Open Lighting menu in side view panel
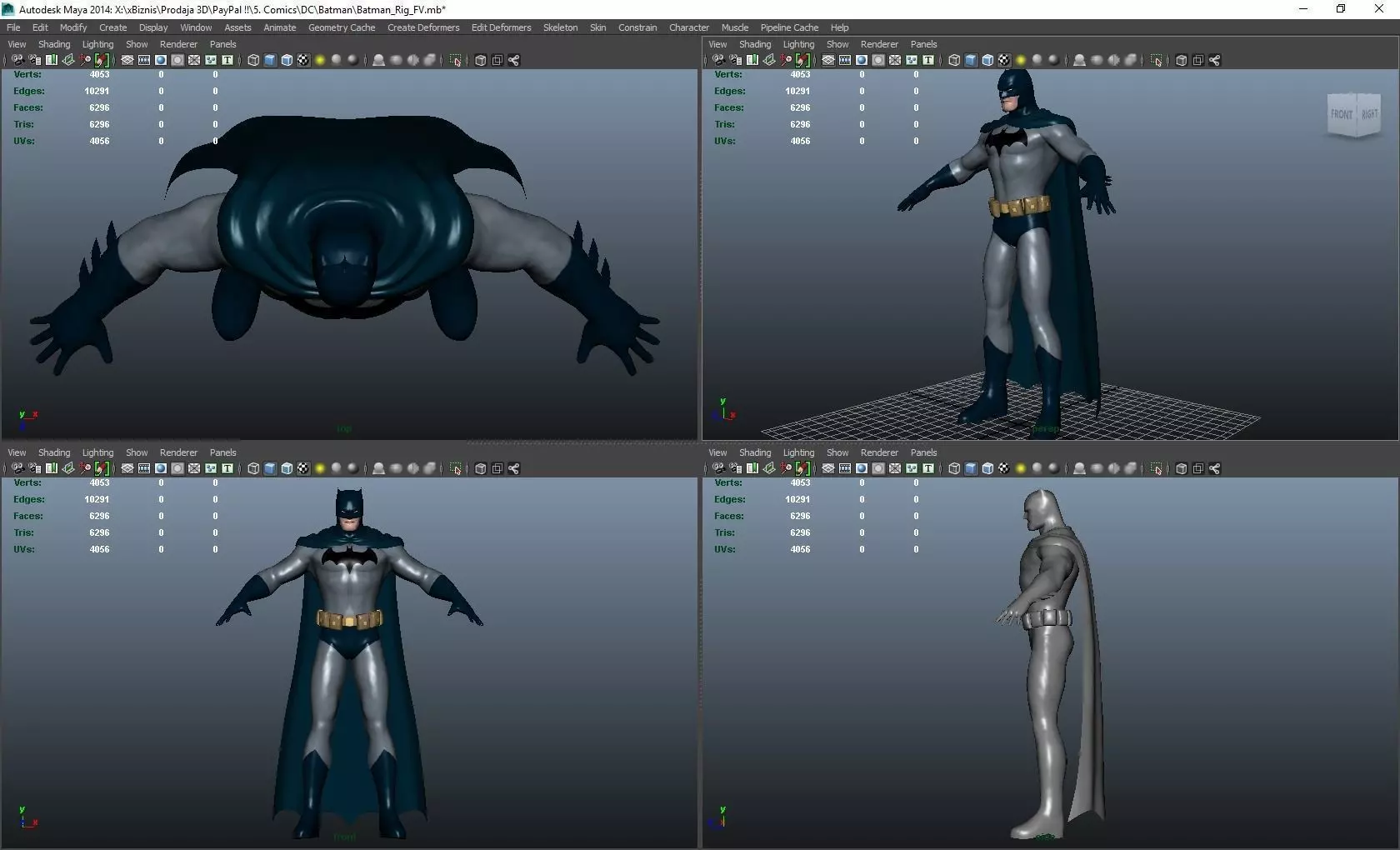Image resolution: width=1400 pixels, height=850 pixels. pyautogui.click(x=798, y=452)
